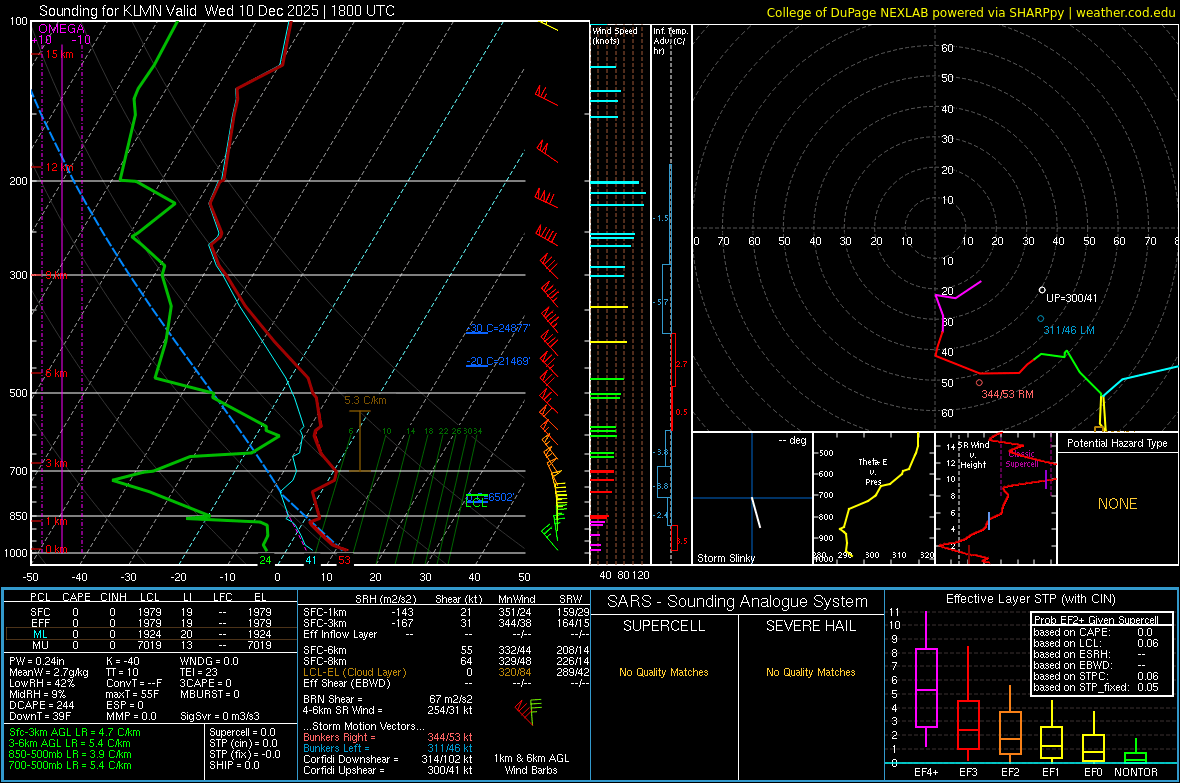Click the SARS - Sounding Analogue System title
The width and height of the screenshot is (1180, 783).
coord(737,602)
